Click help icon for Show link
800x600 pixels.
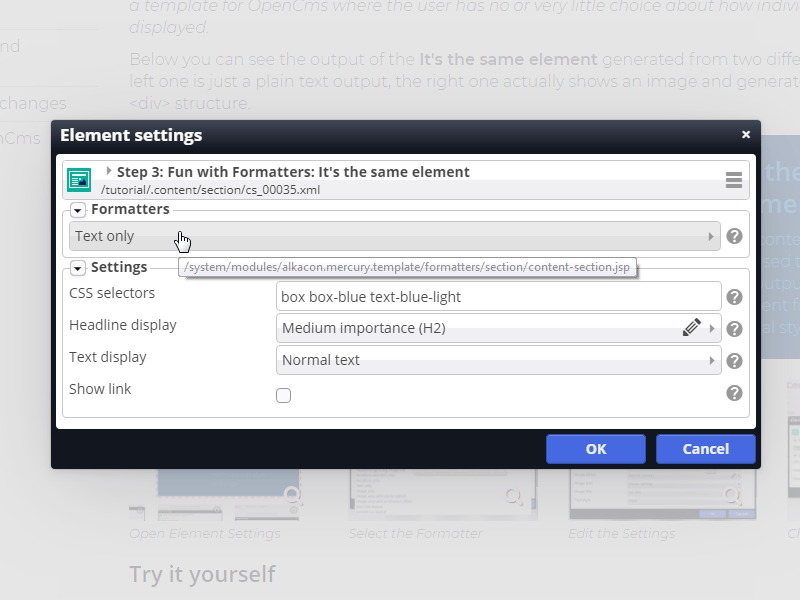734,393
